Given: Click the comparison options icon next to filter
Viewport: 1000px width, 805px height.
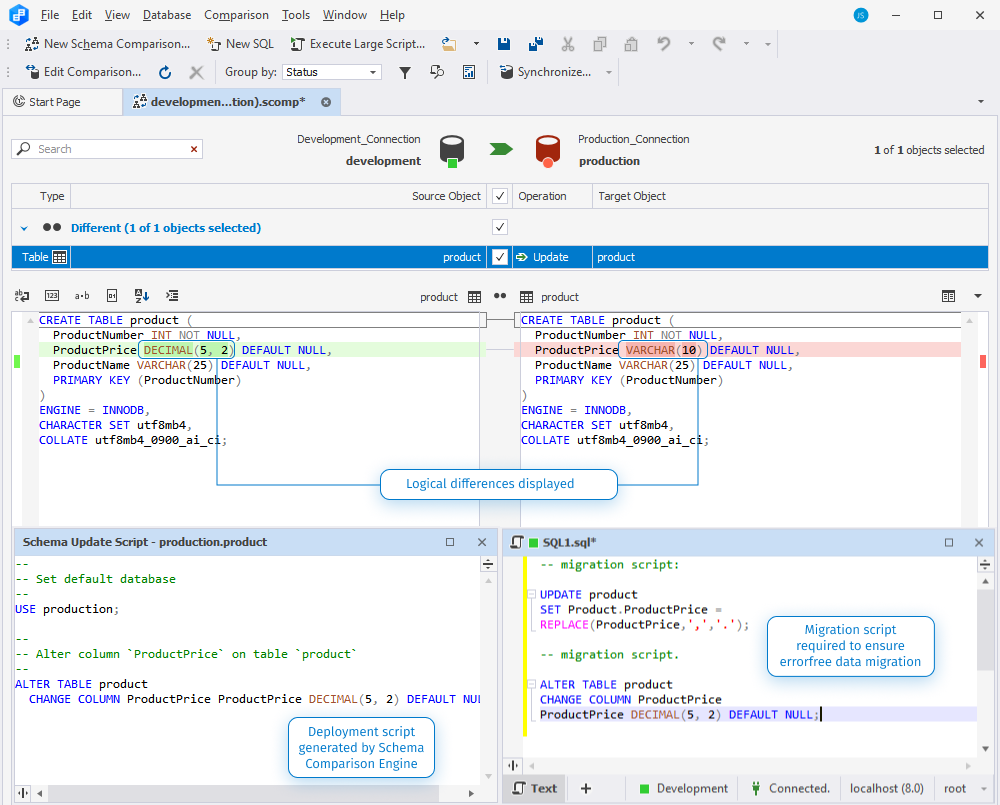Looking at the screenshot, I should pos(437,72).
